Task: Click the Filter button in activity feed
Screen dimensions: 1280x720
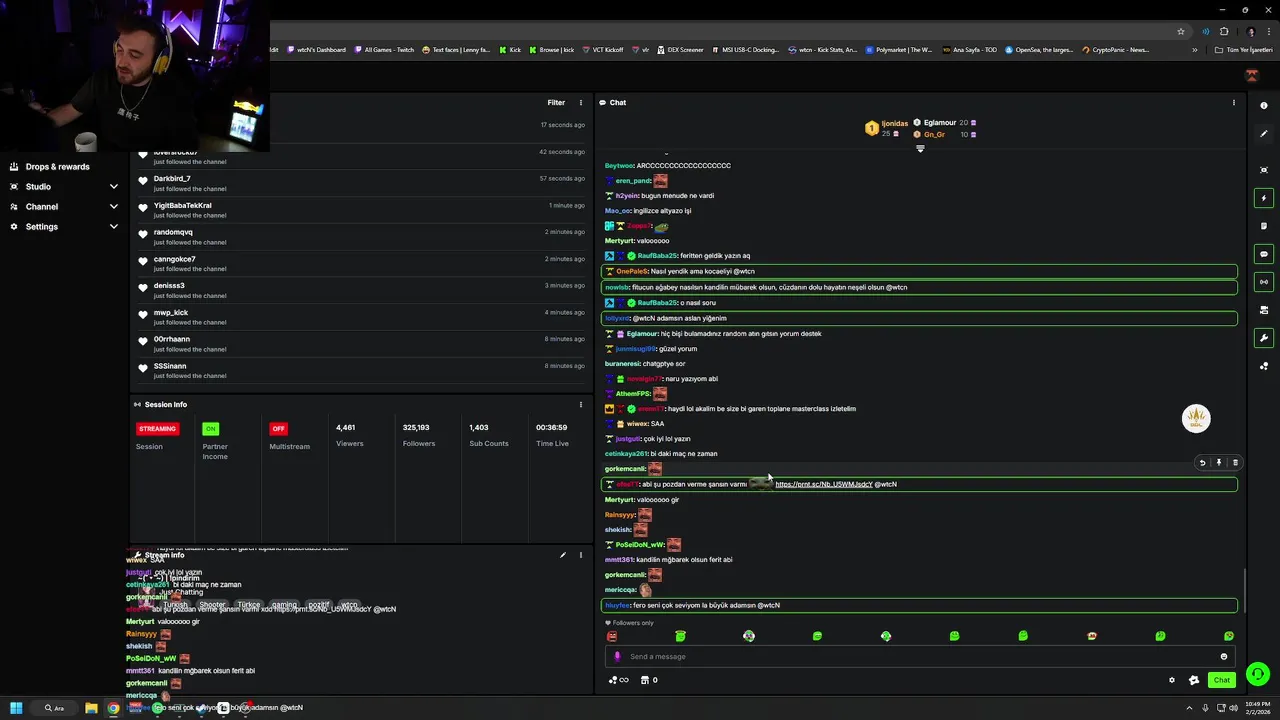Action: tap(556, 102)
